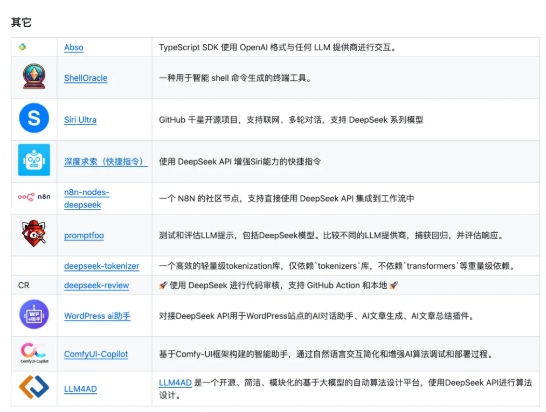Click the purple WordPress ai助手 icon
Viewport: 546px width, 412px height.
coord(34,314)
